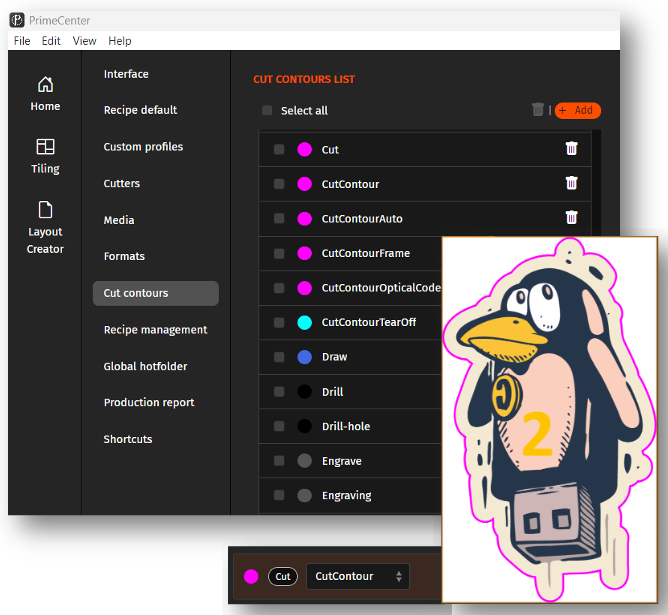The width and height of the screenshot is (668, 615).
Task: Click the magenta swatch of Cut row
Action: [305, 149]
